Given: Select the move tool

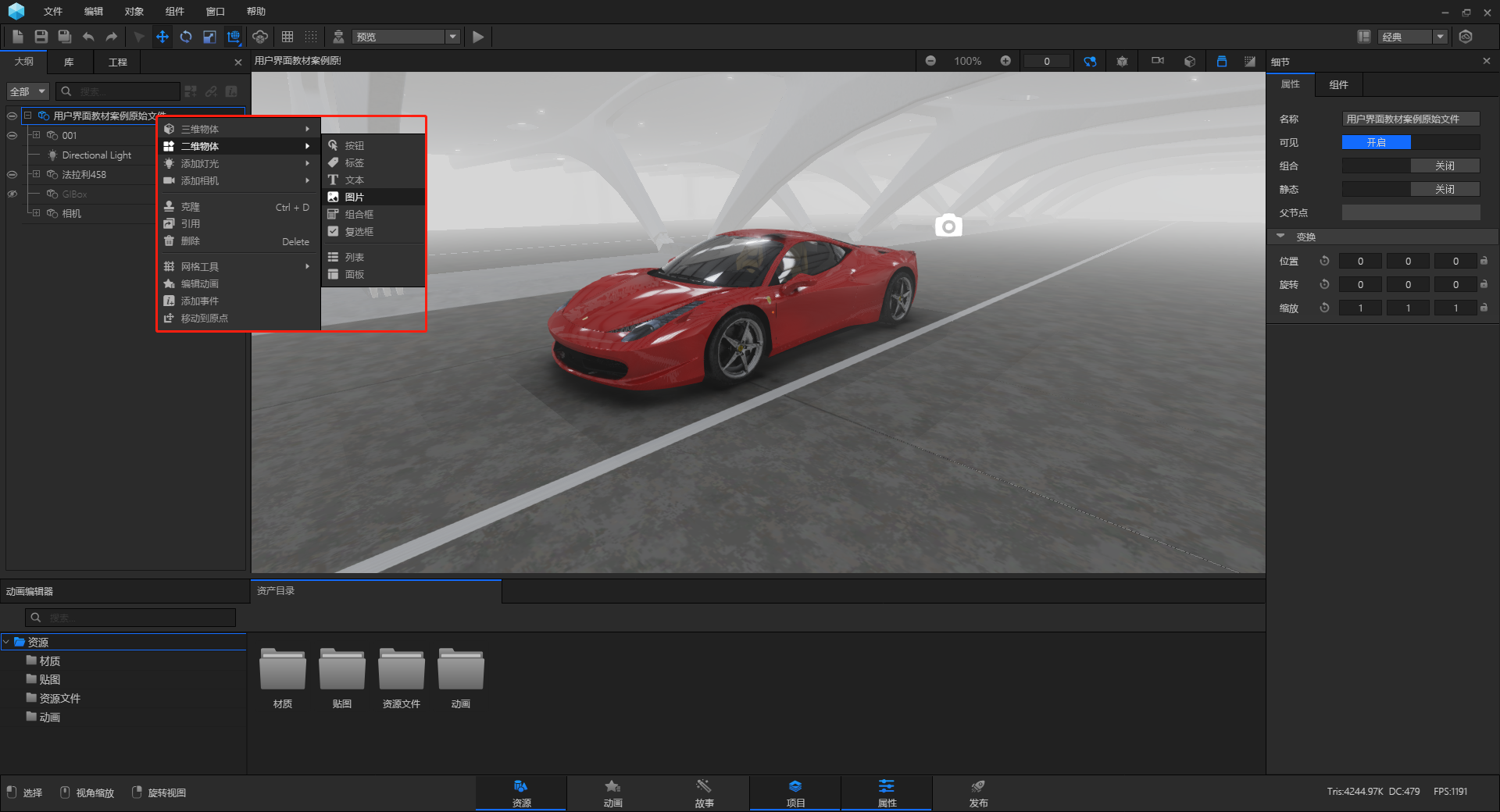Looking at the screenshot, I should pos(162,37).
